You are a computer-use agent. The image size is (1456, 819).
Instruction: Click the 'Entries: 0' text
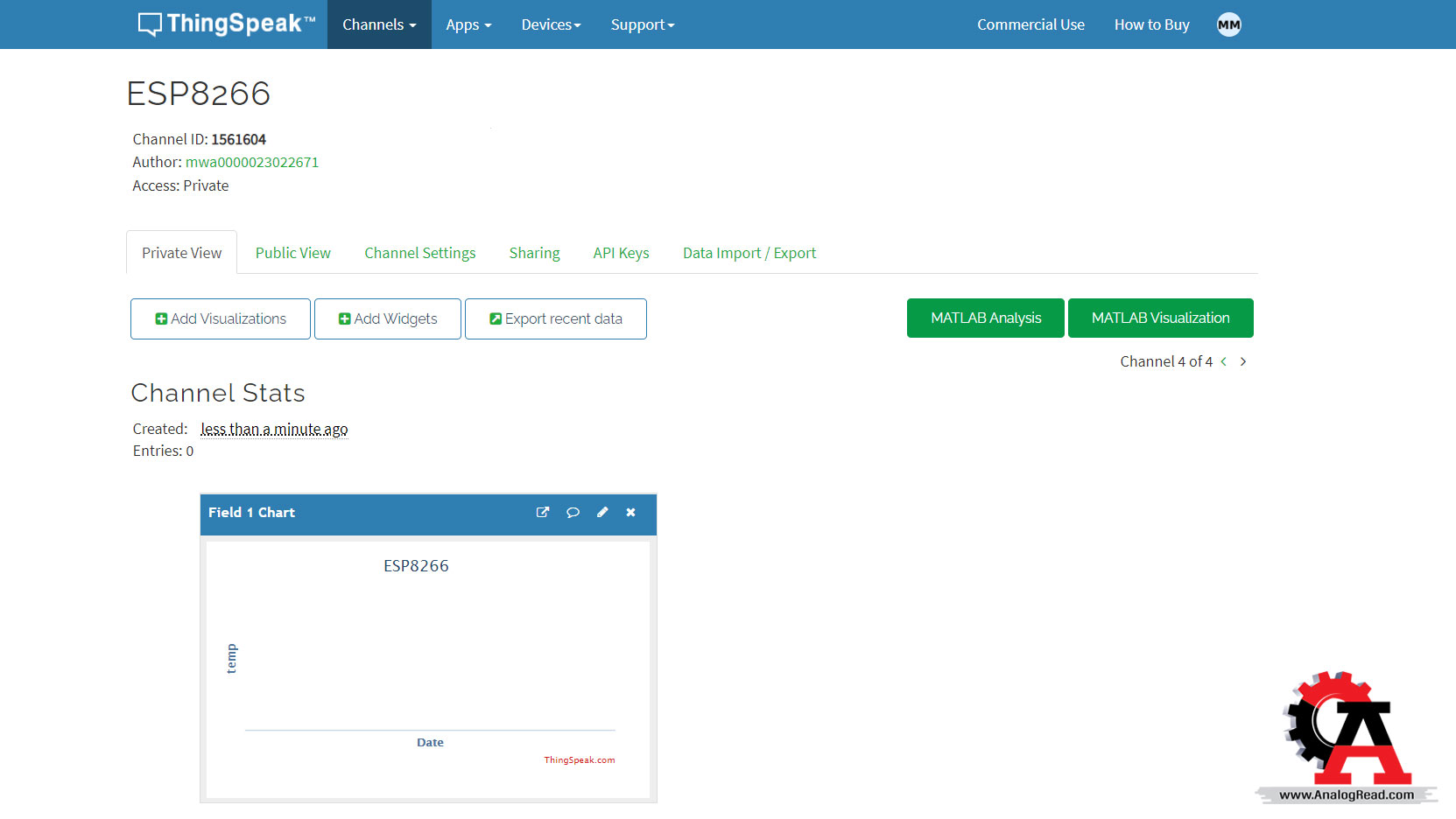coord(164,451)
